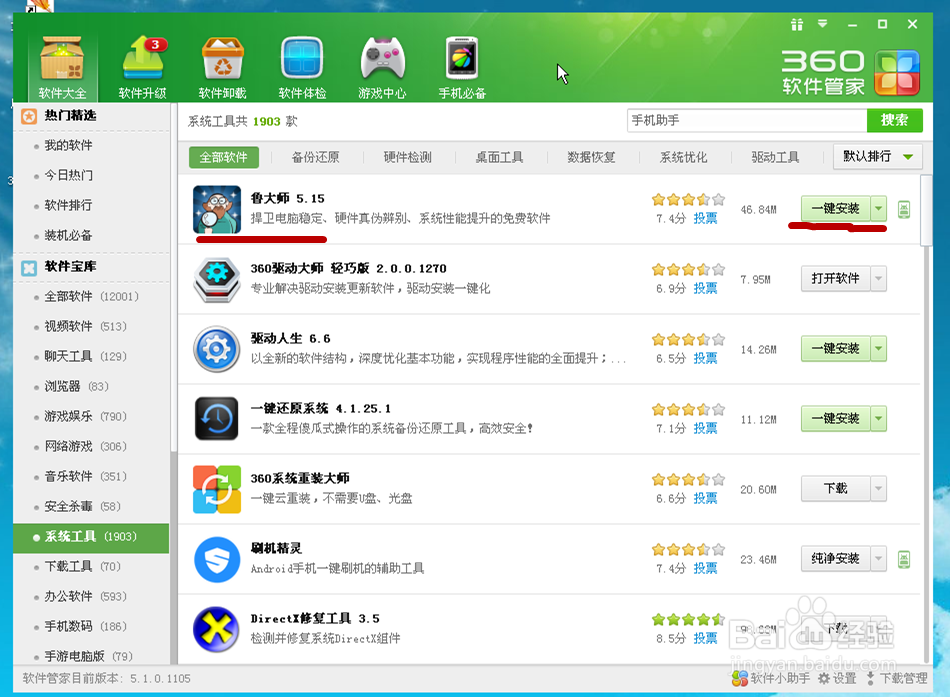This screenshot has width=950, height=697.
Task: Expand dropdown arrow next to 纯净安装 button
Action: coord(879,559)
